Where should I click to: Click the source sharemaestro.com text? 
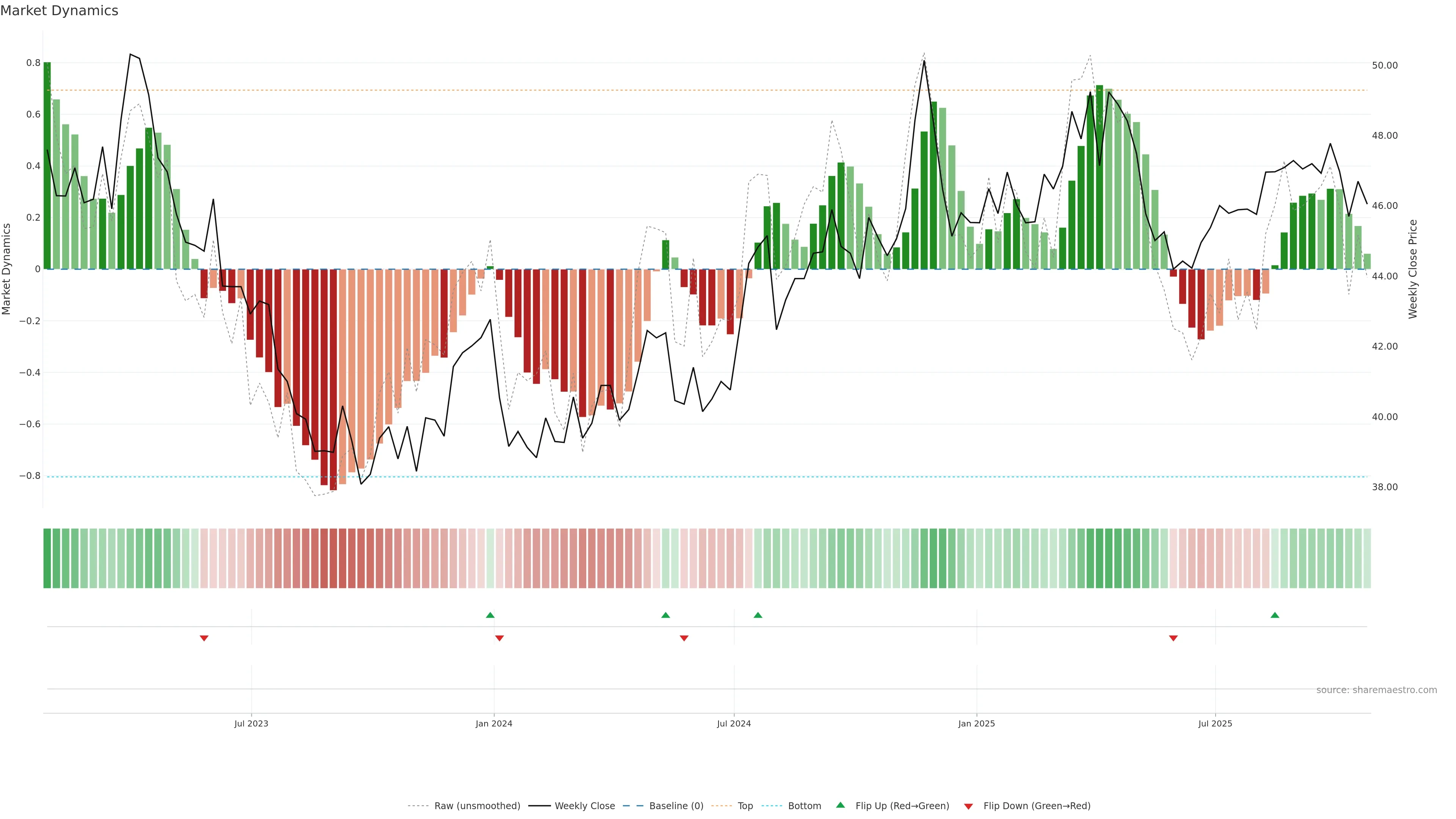tap(1376, 690)
